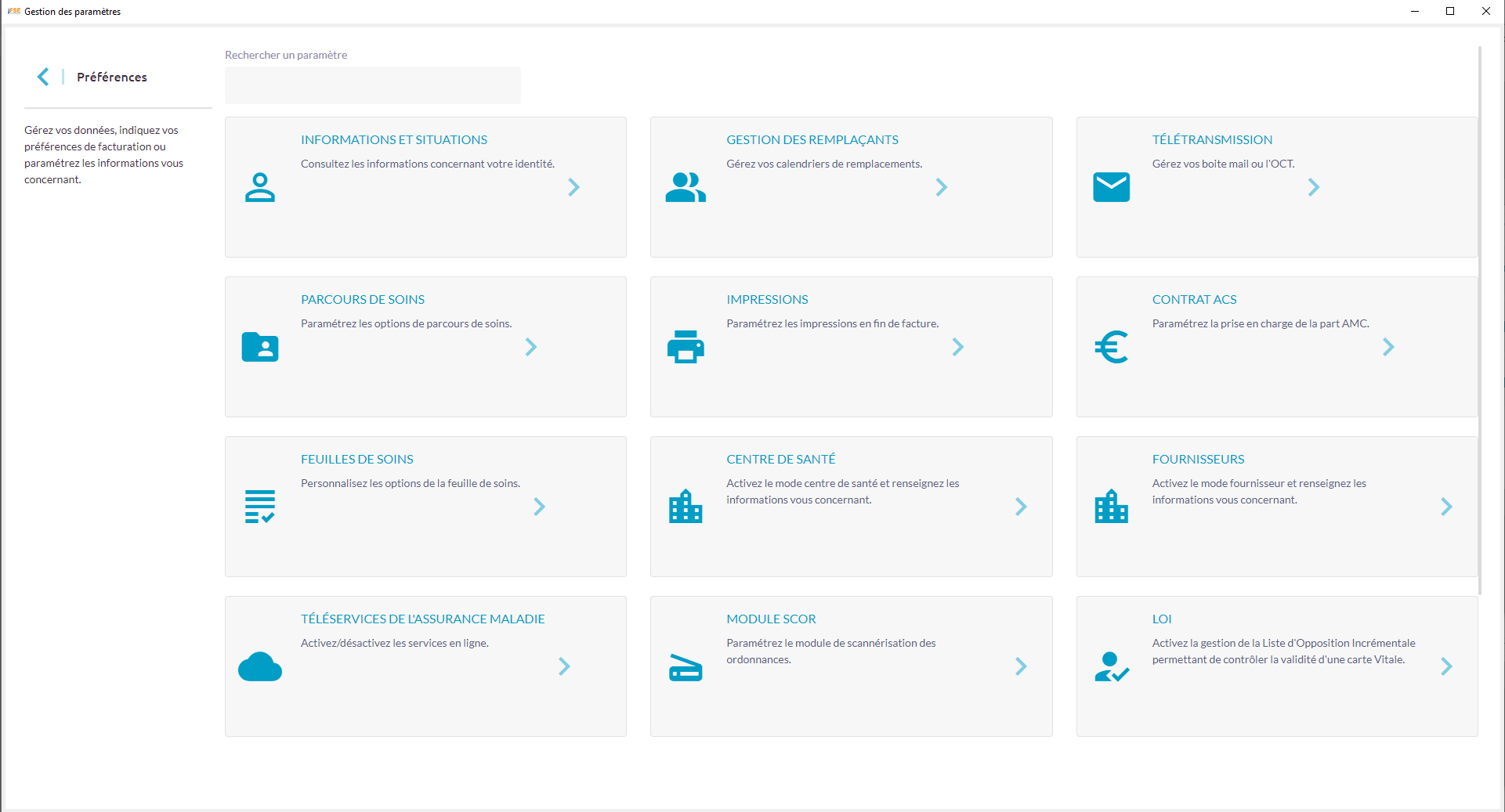Open the INFORMATIONS ET SITUATIONS title link

394,140
